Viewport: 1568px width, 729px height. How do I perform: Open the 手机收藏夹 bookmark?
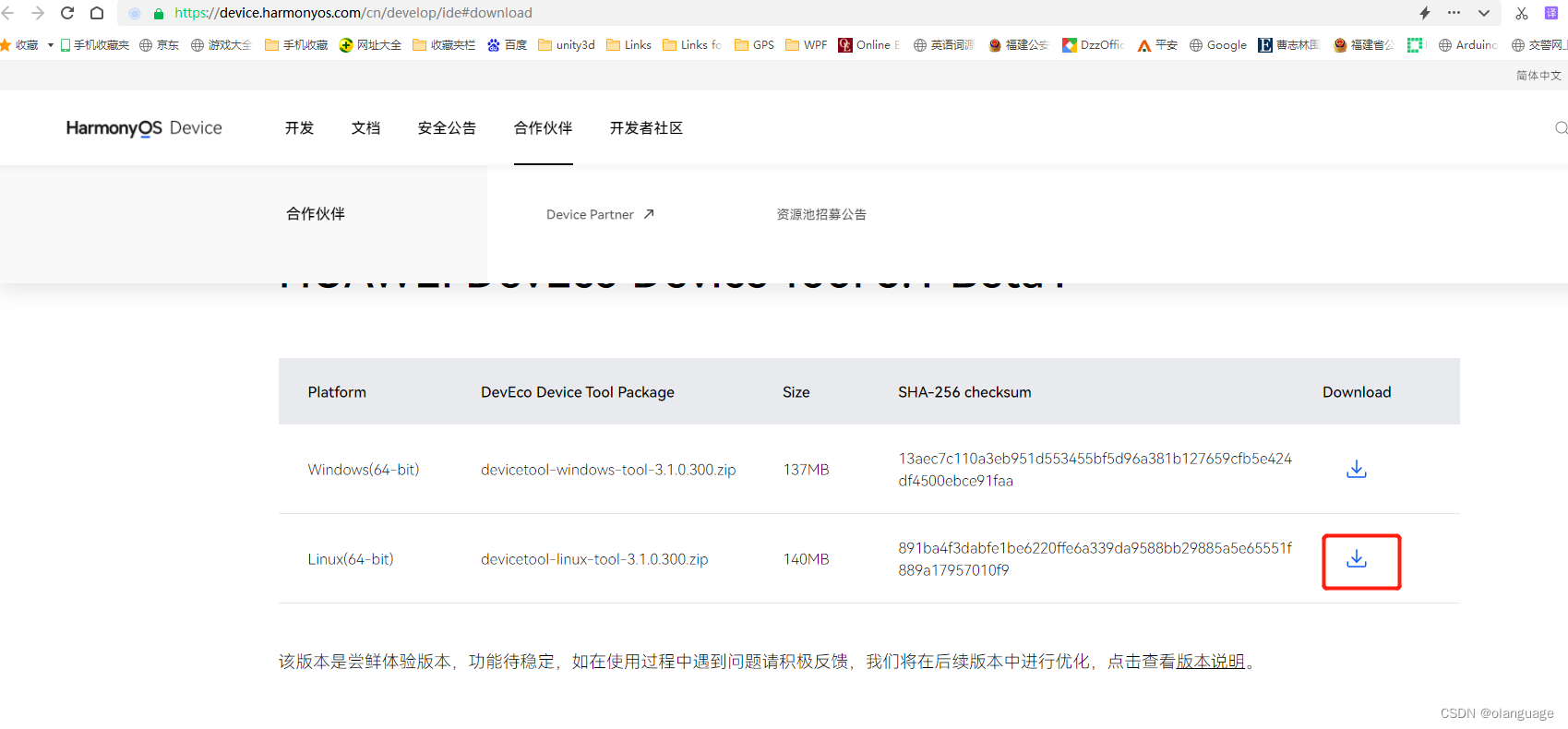(x=94, y=44)
